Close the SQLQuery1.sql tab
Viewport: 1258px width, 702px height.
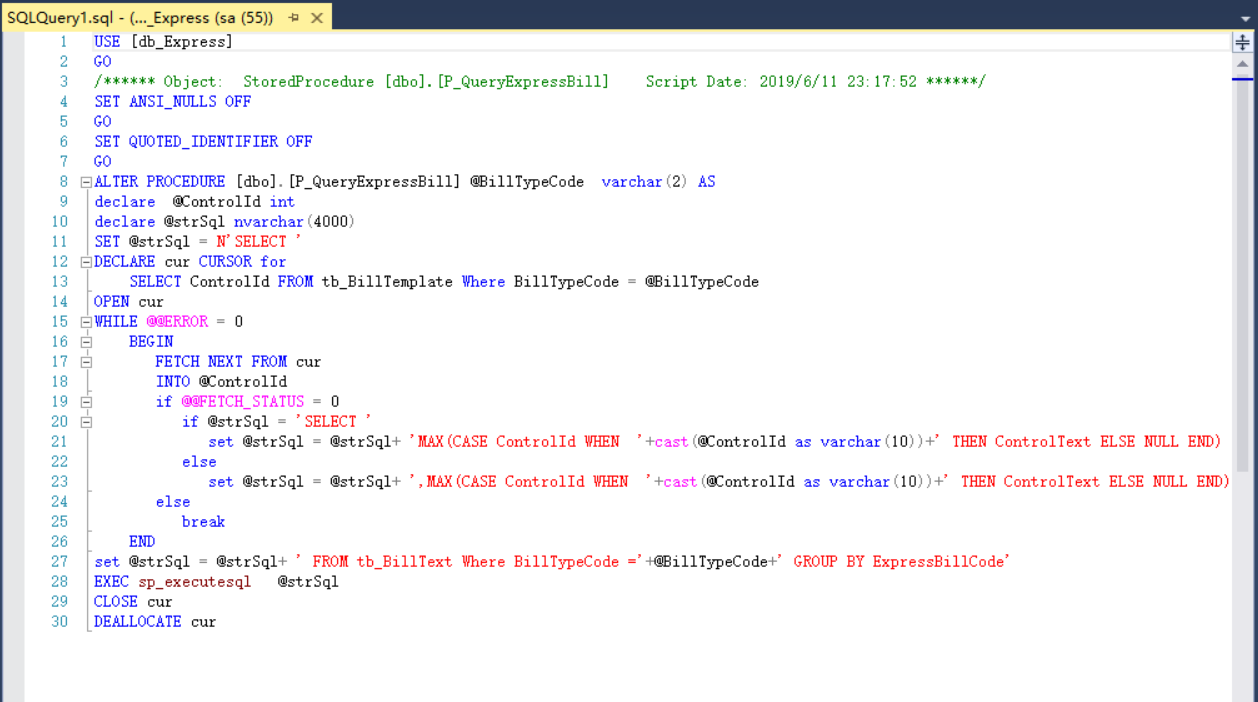(317, 18)
